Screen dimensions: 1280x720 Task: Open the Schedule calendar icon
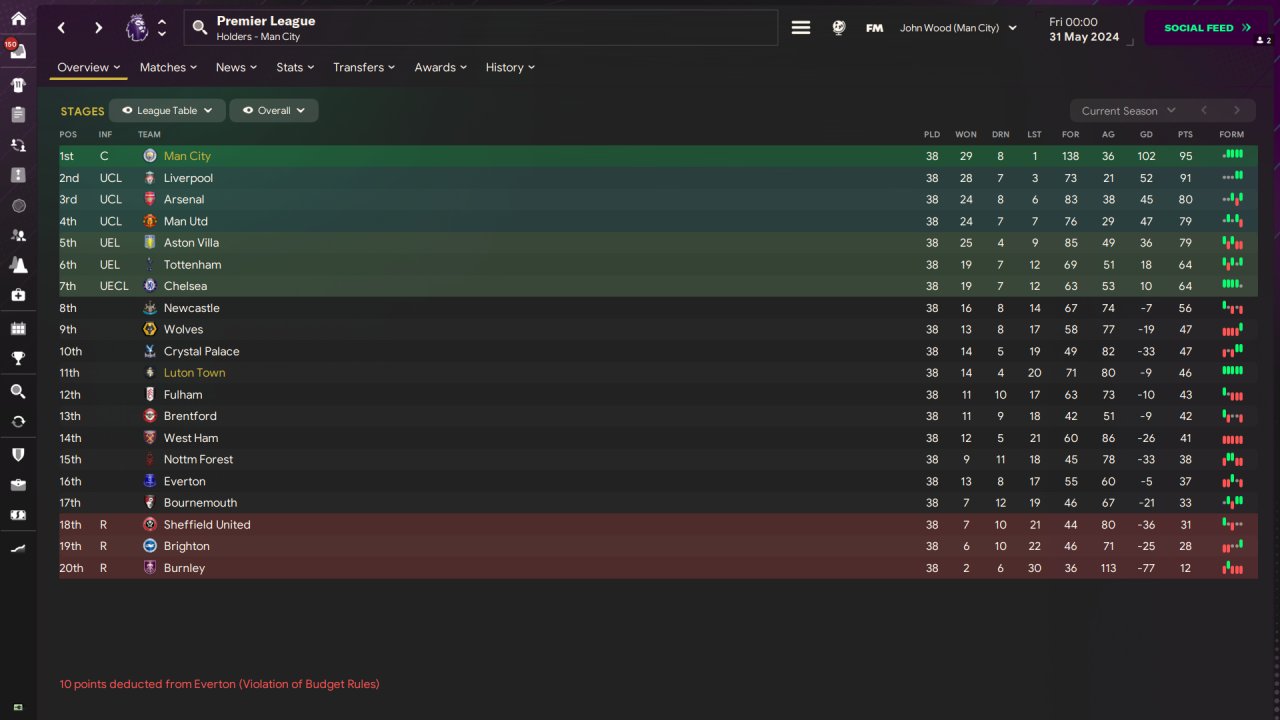[x=18, y=328]
